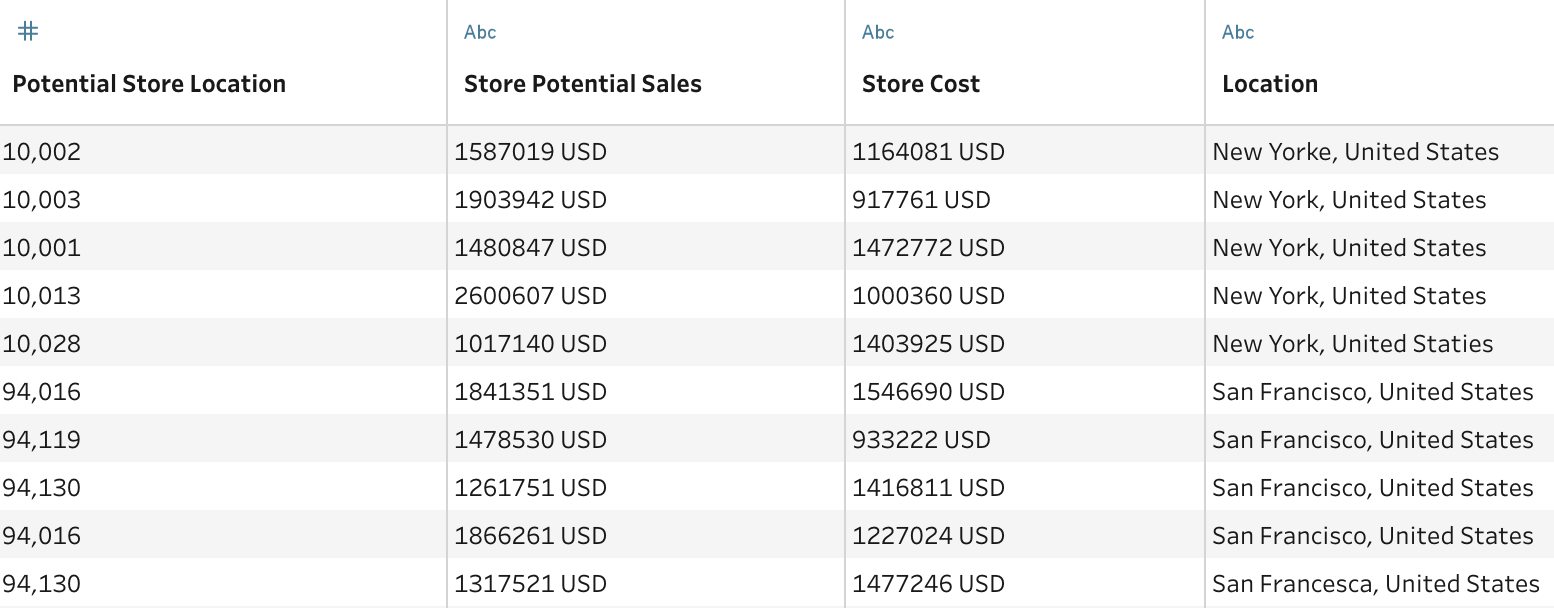Click the Location column Abc type icon
This screenshot has width=1554, height=608.
(x=1238, y=32)
